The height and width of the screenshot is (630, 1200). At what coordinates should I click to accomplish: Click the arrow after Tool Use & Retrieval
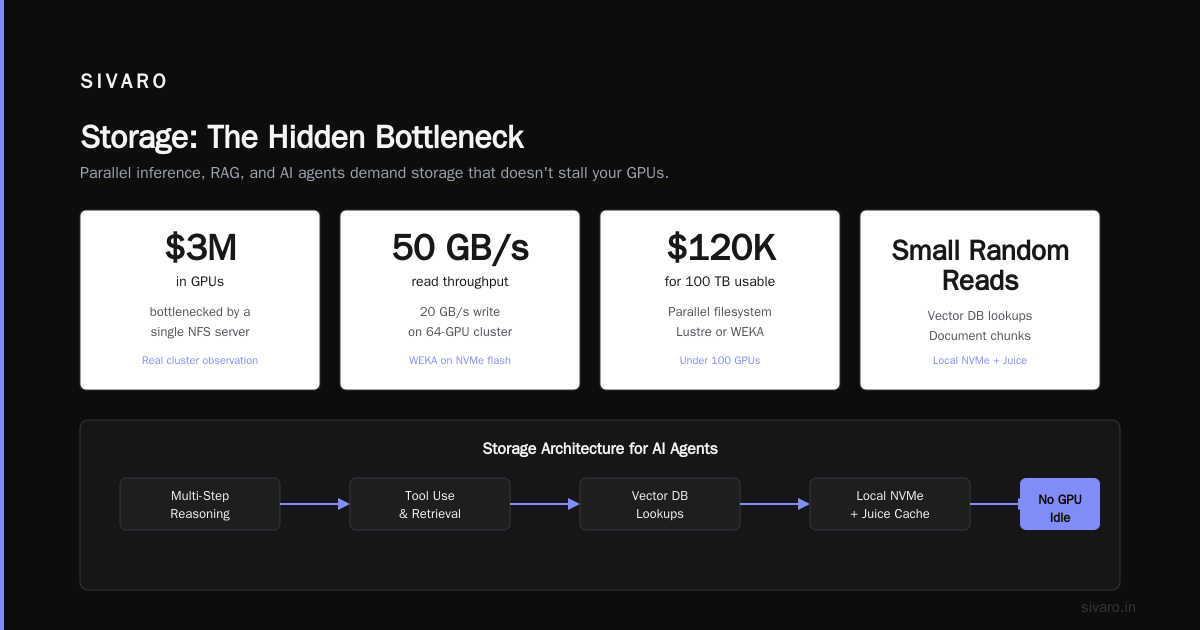(545, 504)
